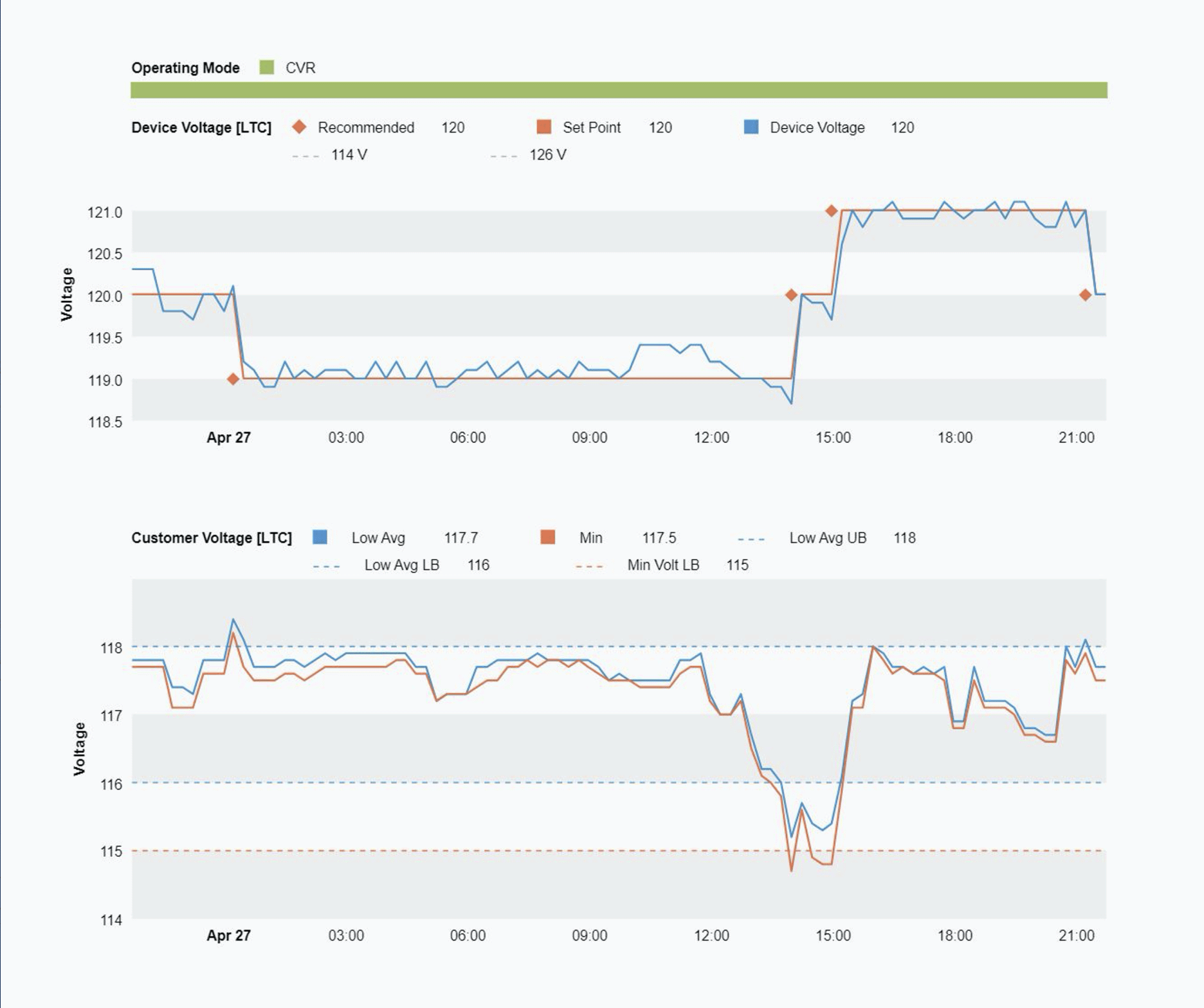The height and width of the screenshot is (1008, 1204).
Task: Select the Recommended diamond at 120.0 near 14:00
Action: point(791,295)
